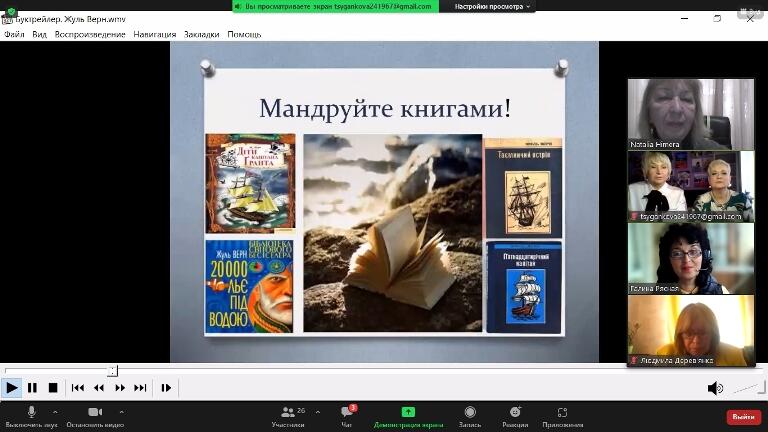Step forward one frame icon
Screen dimensions: 768x432
(x=166, y=388)
